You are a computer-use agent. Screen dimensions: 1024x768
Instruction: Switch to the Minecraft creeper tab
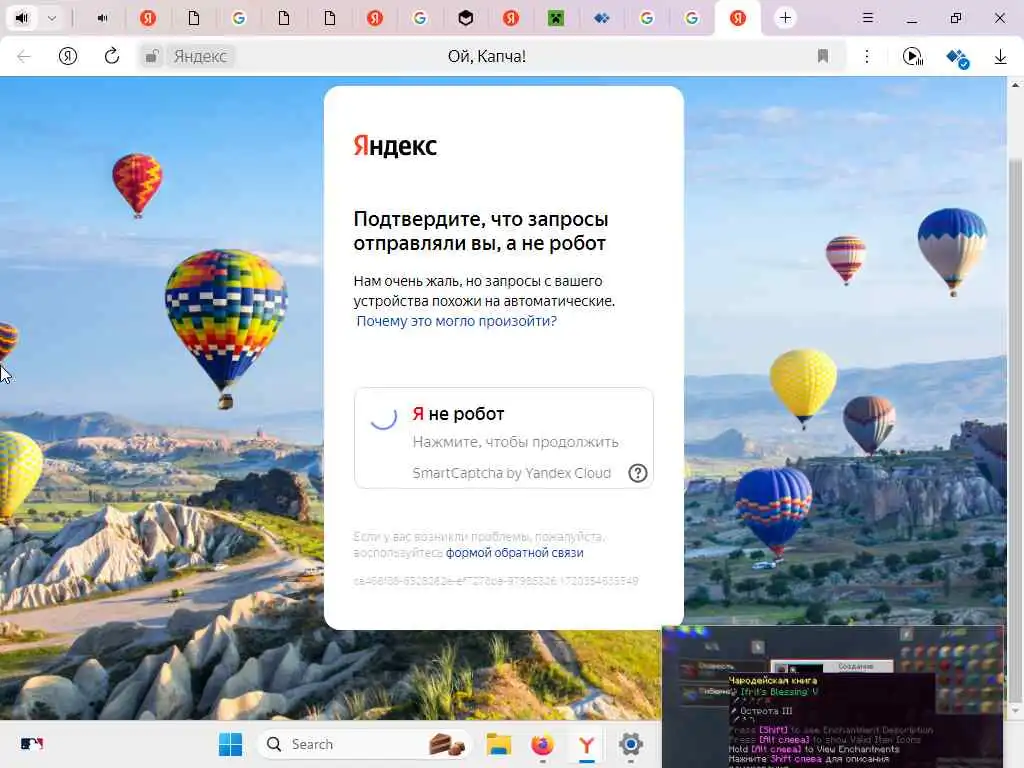tap(556, 18)
